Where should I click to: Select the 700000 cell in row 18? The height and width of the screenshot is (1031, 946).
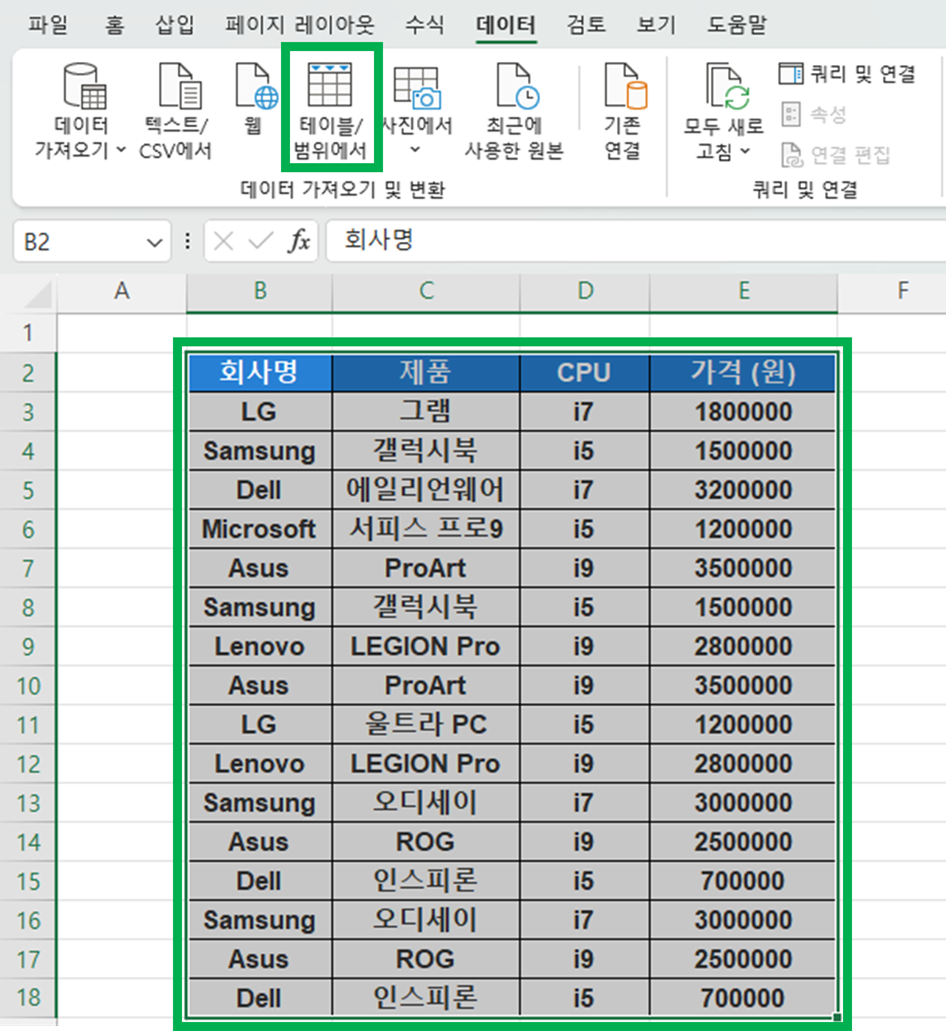(743, 998)
